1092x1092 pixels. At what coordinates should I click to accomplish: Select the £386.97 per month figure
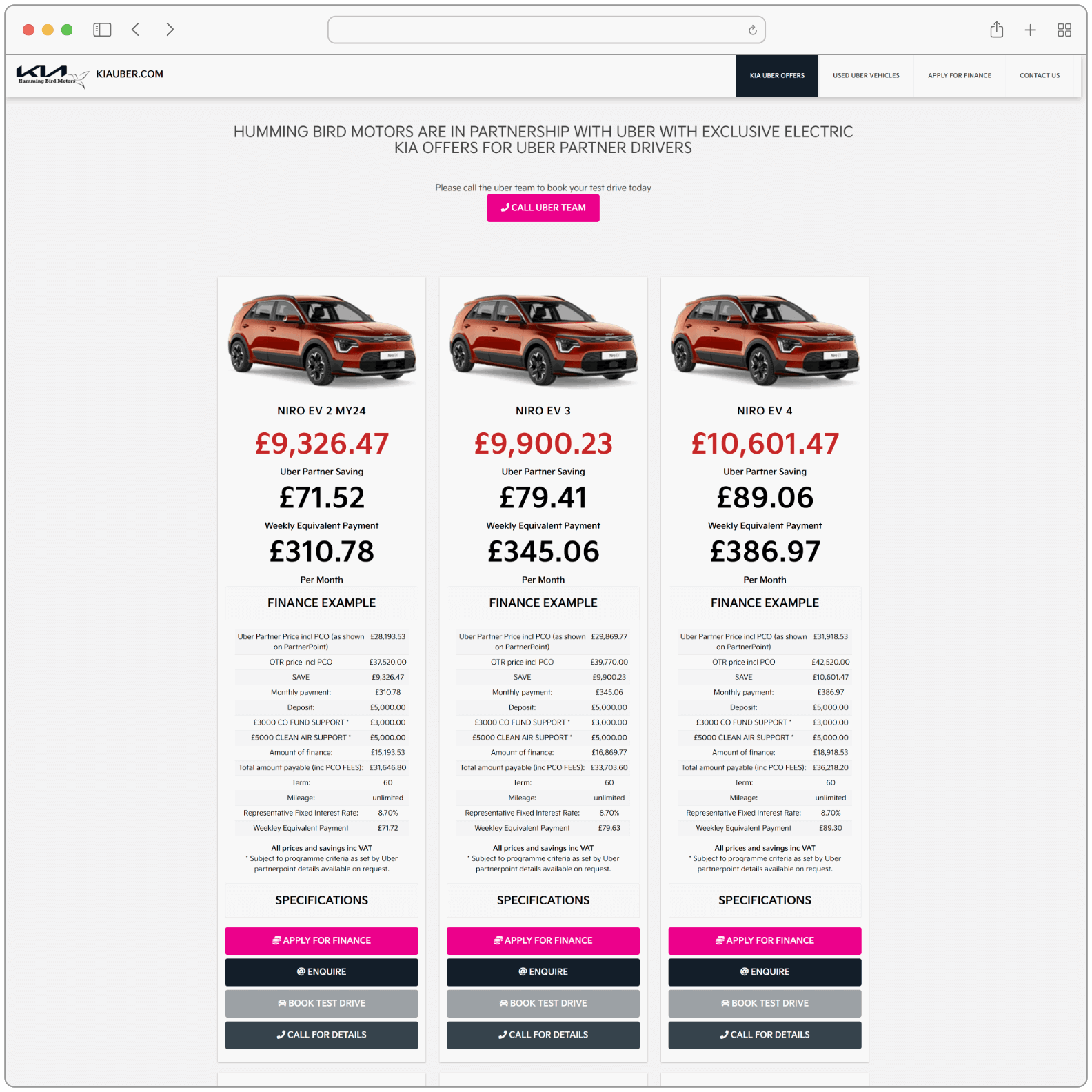click(x=765, y=552)
